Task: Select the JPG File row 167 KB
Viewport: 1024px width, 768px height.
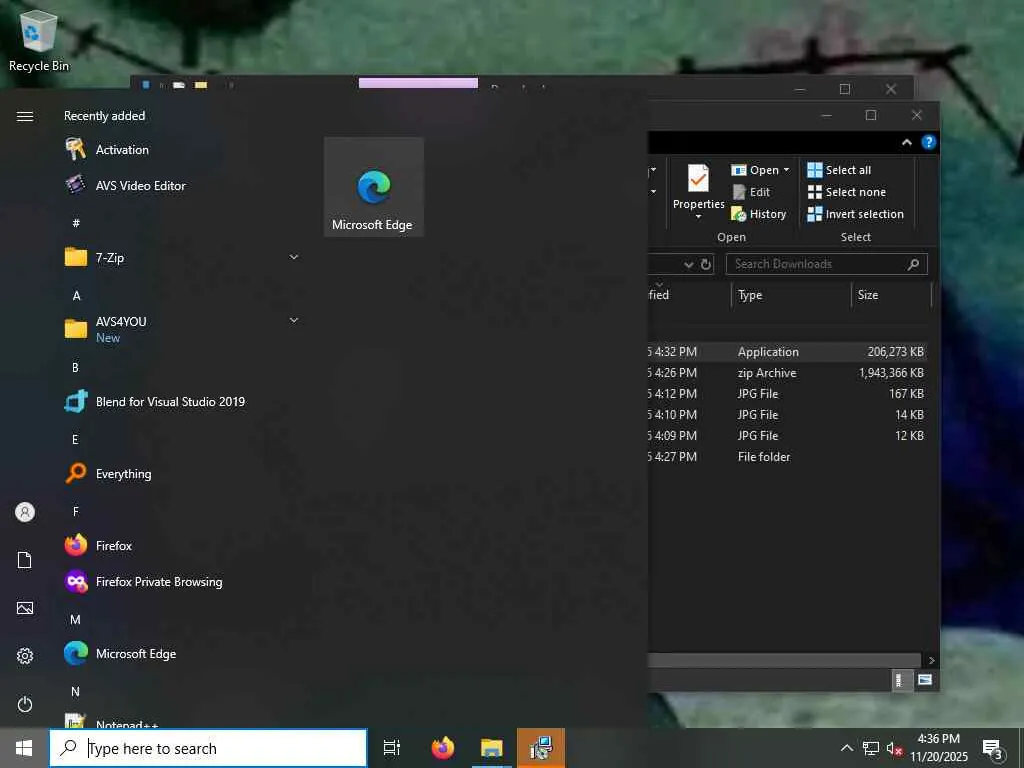Action: 787,394
